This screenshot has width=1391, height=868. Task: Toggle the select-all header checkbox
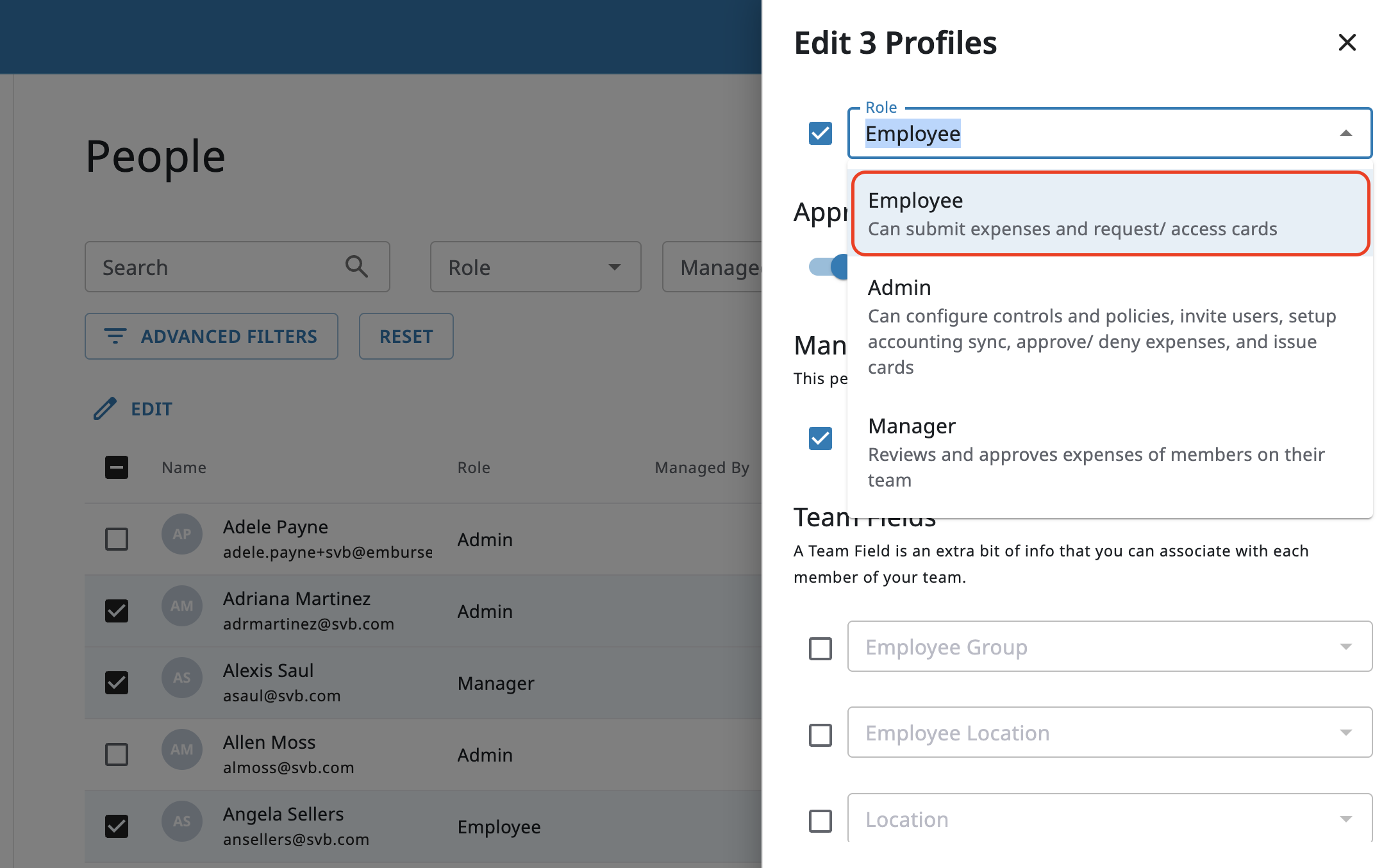(117, 467)
